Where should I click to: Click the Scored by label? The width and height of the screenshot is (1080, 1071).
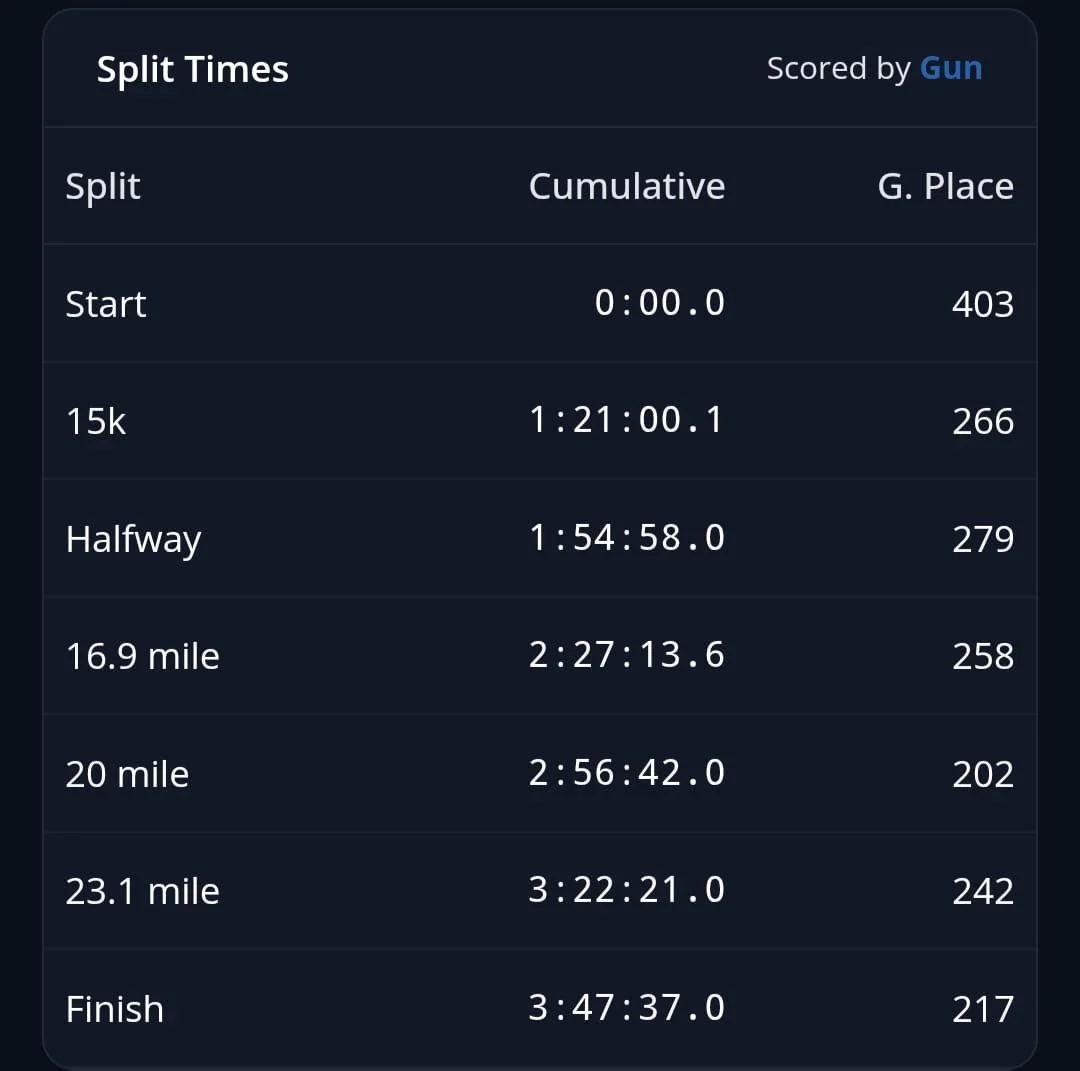(838, 69)
